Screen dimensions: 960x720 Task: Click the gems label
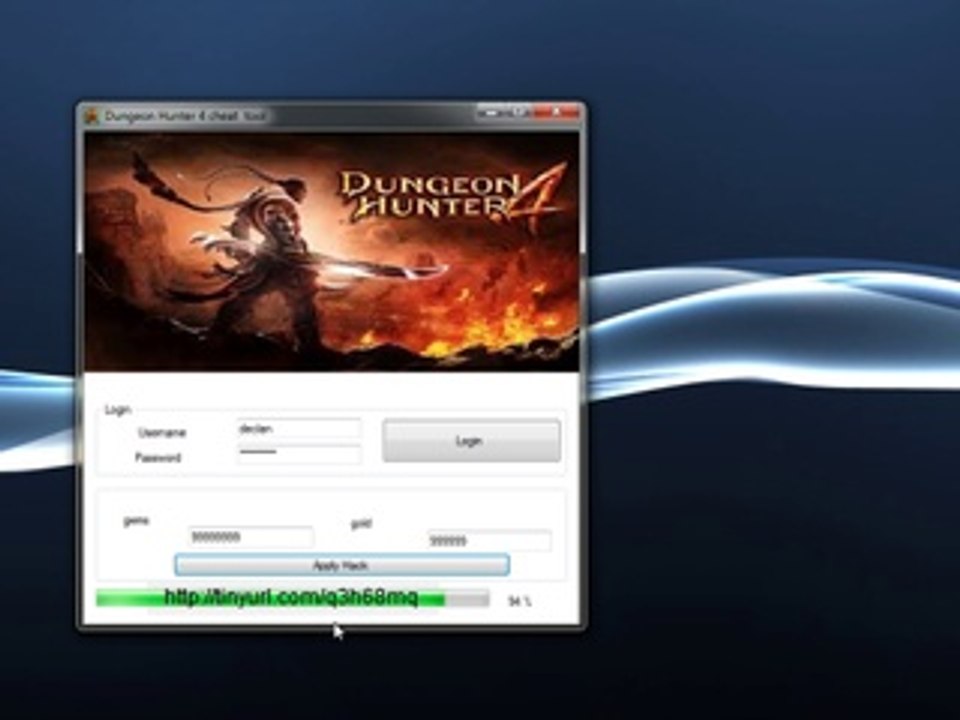pyautogui.click(x=137, y=521)
